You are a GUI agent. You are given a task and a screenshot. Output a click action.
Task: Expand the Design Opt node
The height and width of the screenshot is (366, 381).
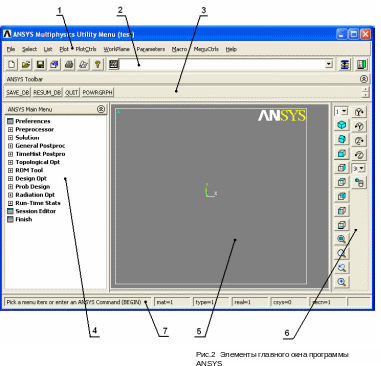(10, 178)
